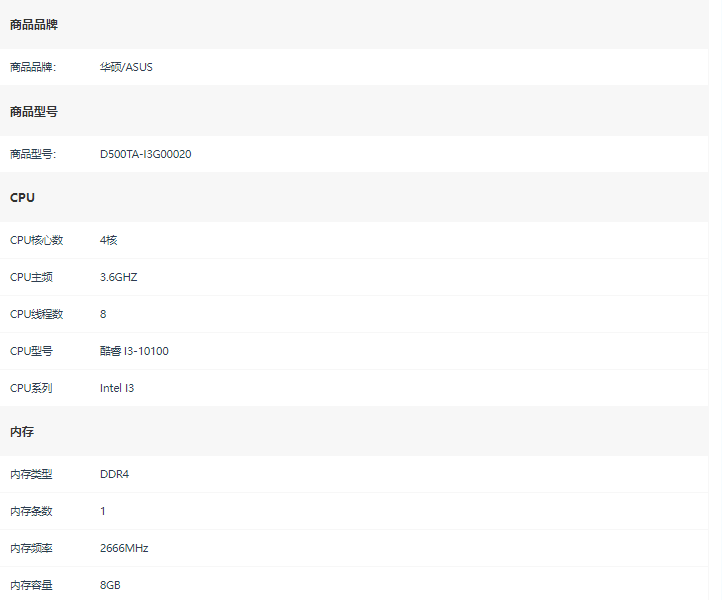Screen dimensions: 722x600
Task: Click the 酷睿 I3-10100 value
Action: [134, 351]
